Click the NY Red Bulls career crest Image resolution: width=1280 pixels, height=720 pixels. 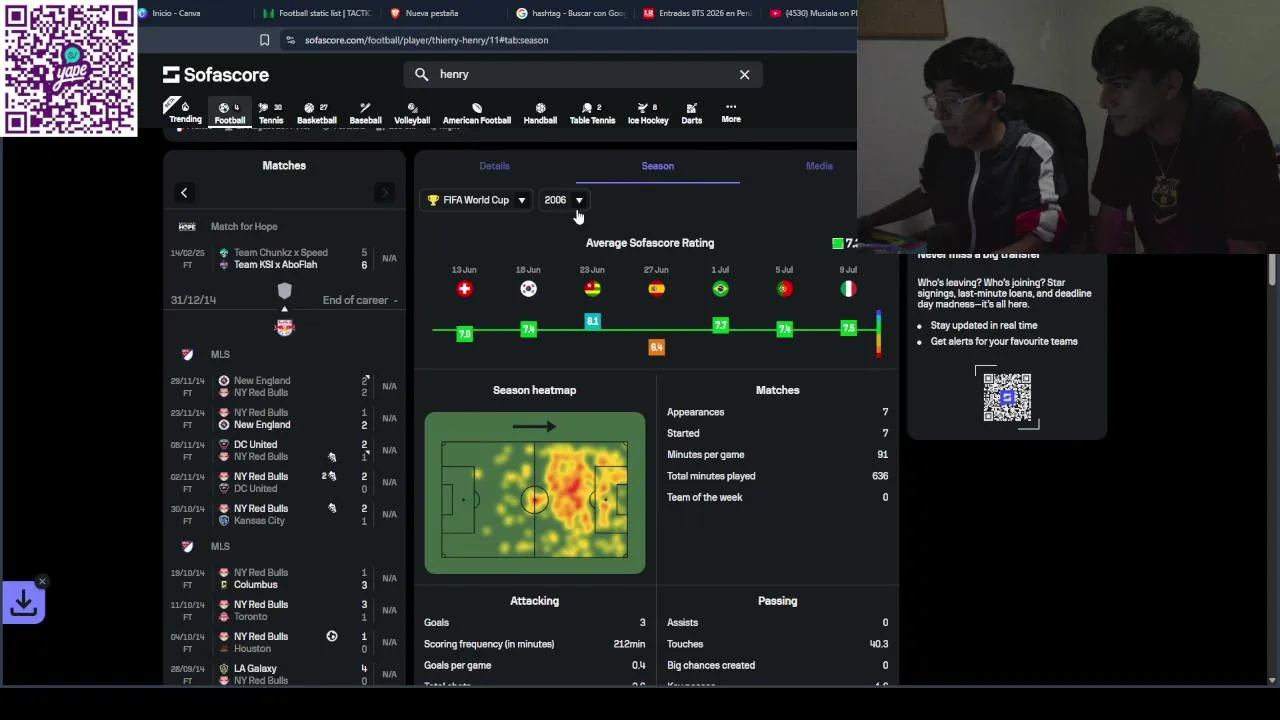click(x=284, y=327)
